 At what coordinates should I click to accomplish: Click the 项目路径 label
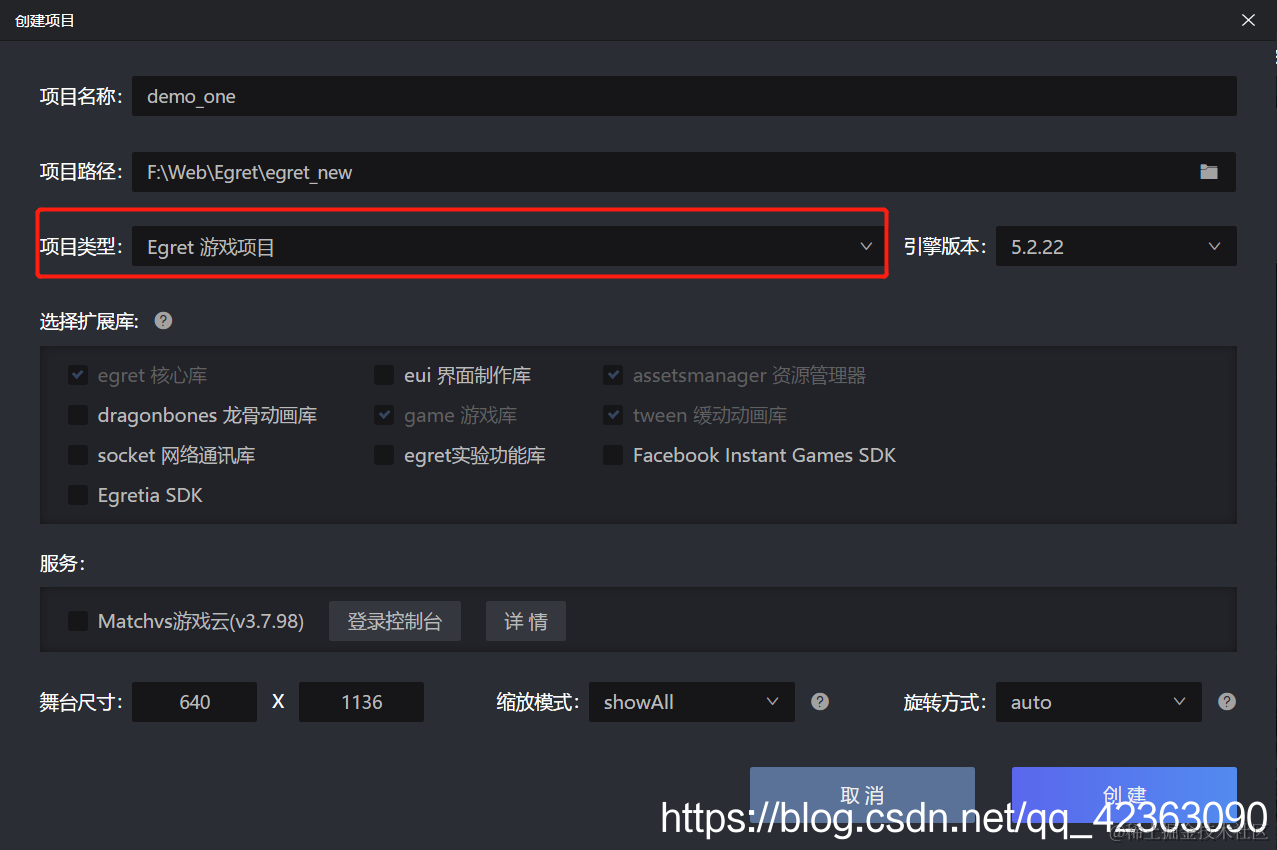[x=81, y=172]
